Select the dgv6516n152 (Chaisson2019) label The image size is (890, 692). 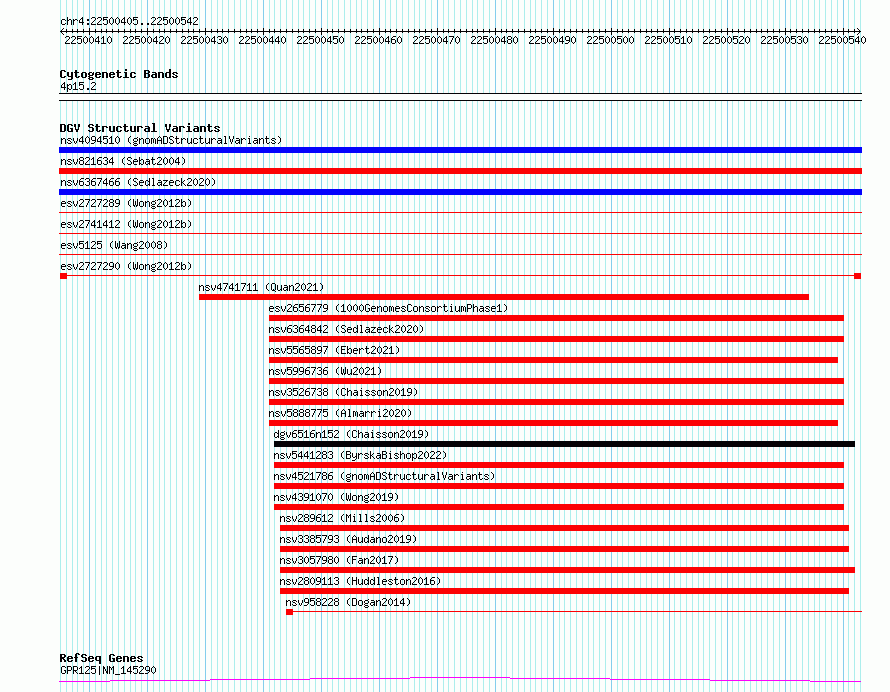351,434
